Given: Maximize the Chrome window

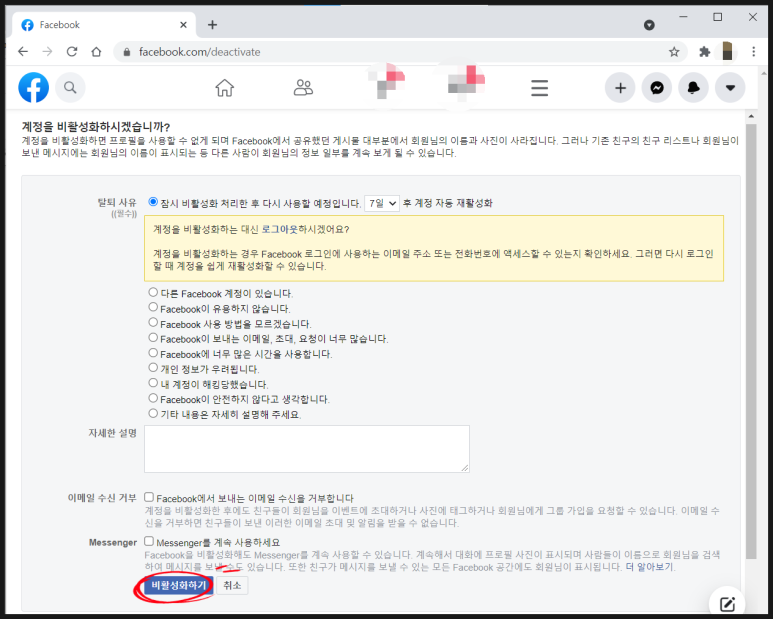Looking at the screenshot, I should point(718,17).
